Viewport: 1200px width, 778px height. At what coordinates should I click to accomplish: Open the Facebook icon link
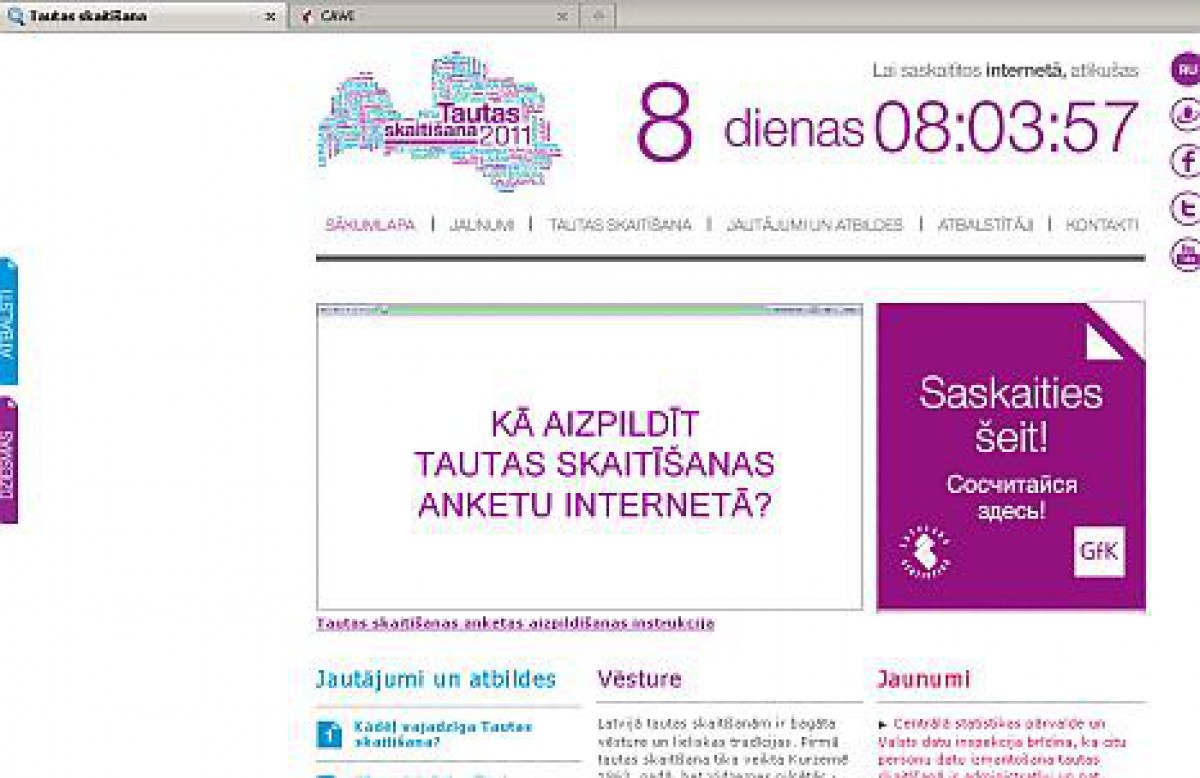[x=1186, y=160]
